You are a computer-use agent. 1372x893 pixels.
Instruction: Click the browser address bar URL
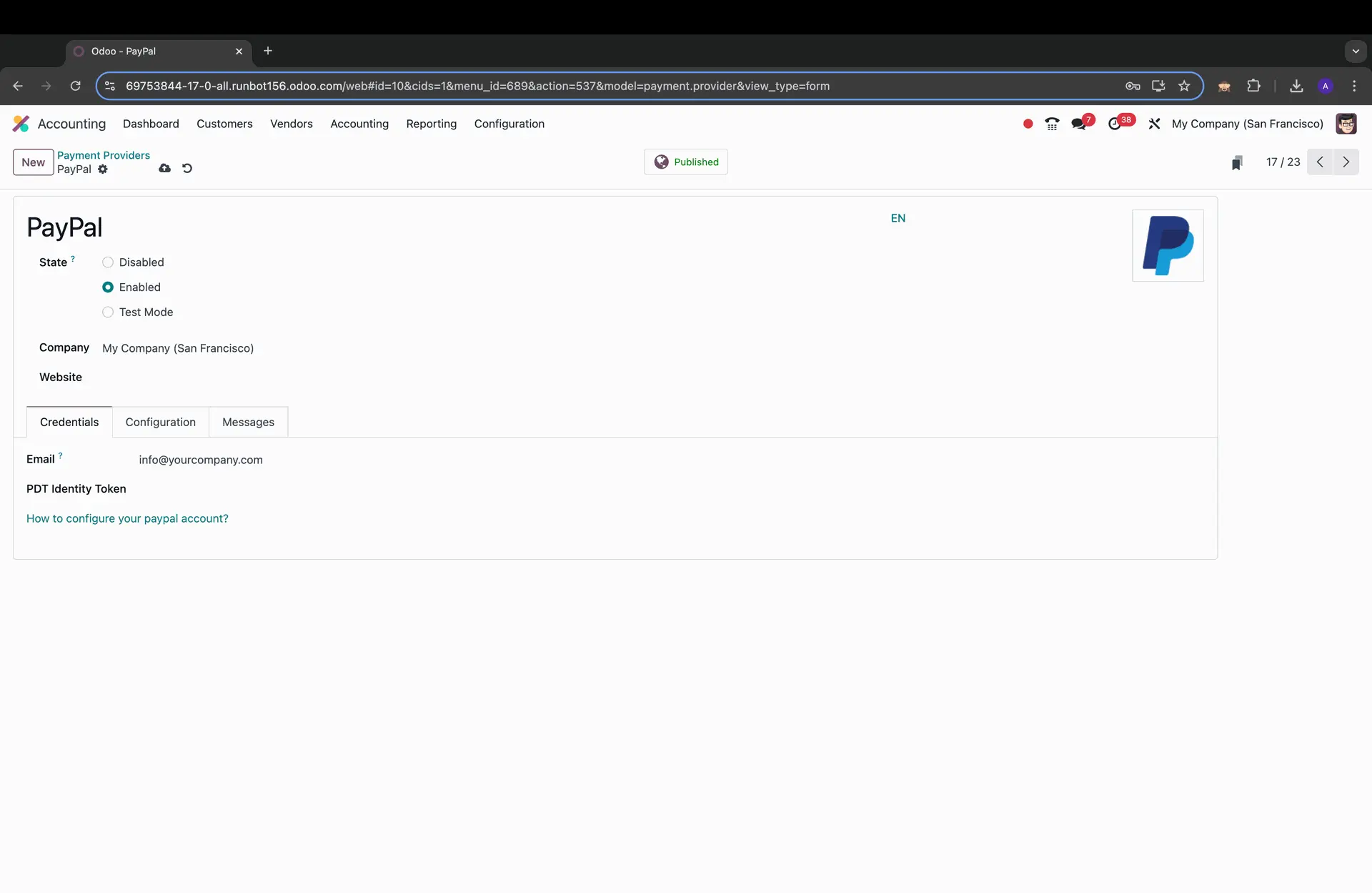pos(477,86)
